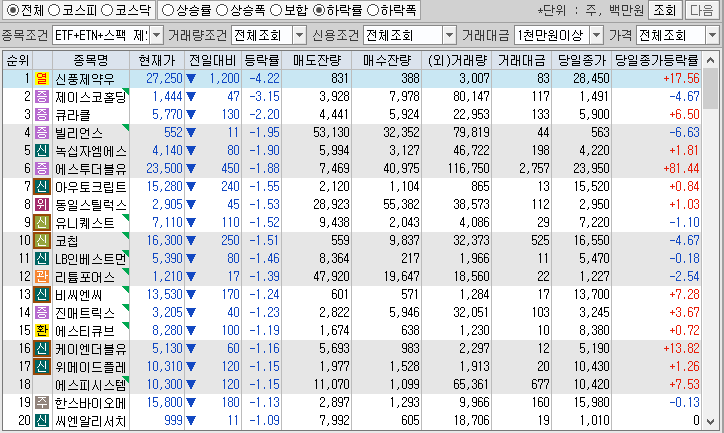Click the 신 badge beside 아우토크립트
Viewport: 724px width, 433px height.
(x=42, y=186)
